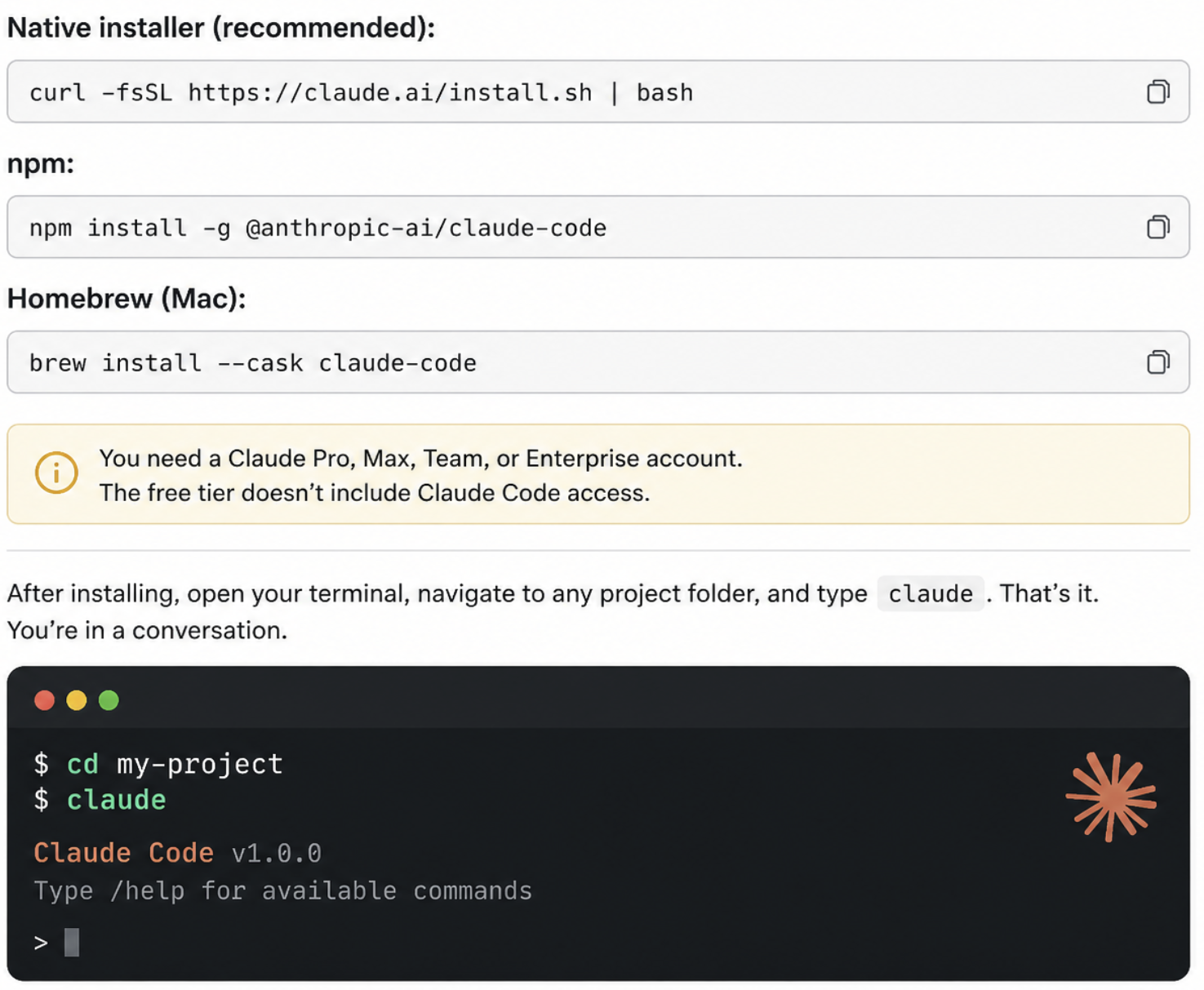Click the terminal prompt cursor block
1204x990 pixels.
(x=72, y=943)
